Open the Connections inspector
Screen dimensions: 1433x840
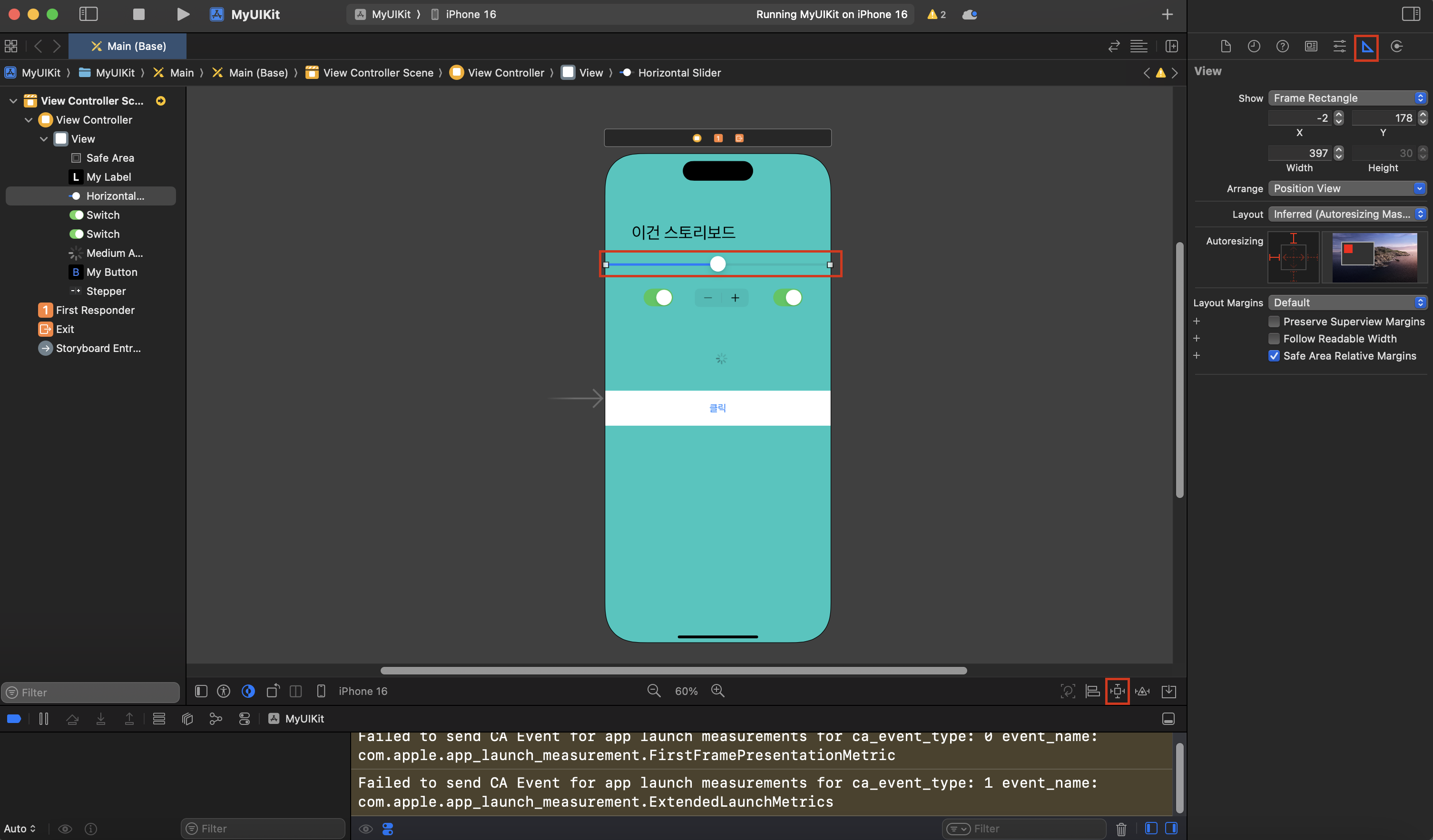1396,47
